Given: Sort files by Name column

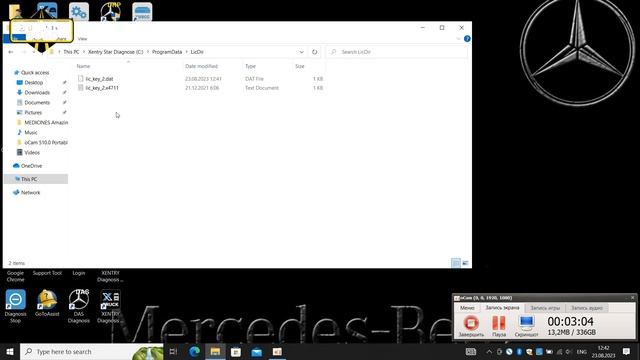Looking at the screenshot, I should [83, 66].
